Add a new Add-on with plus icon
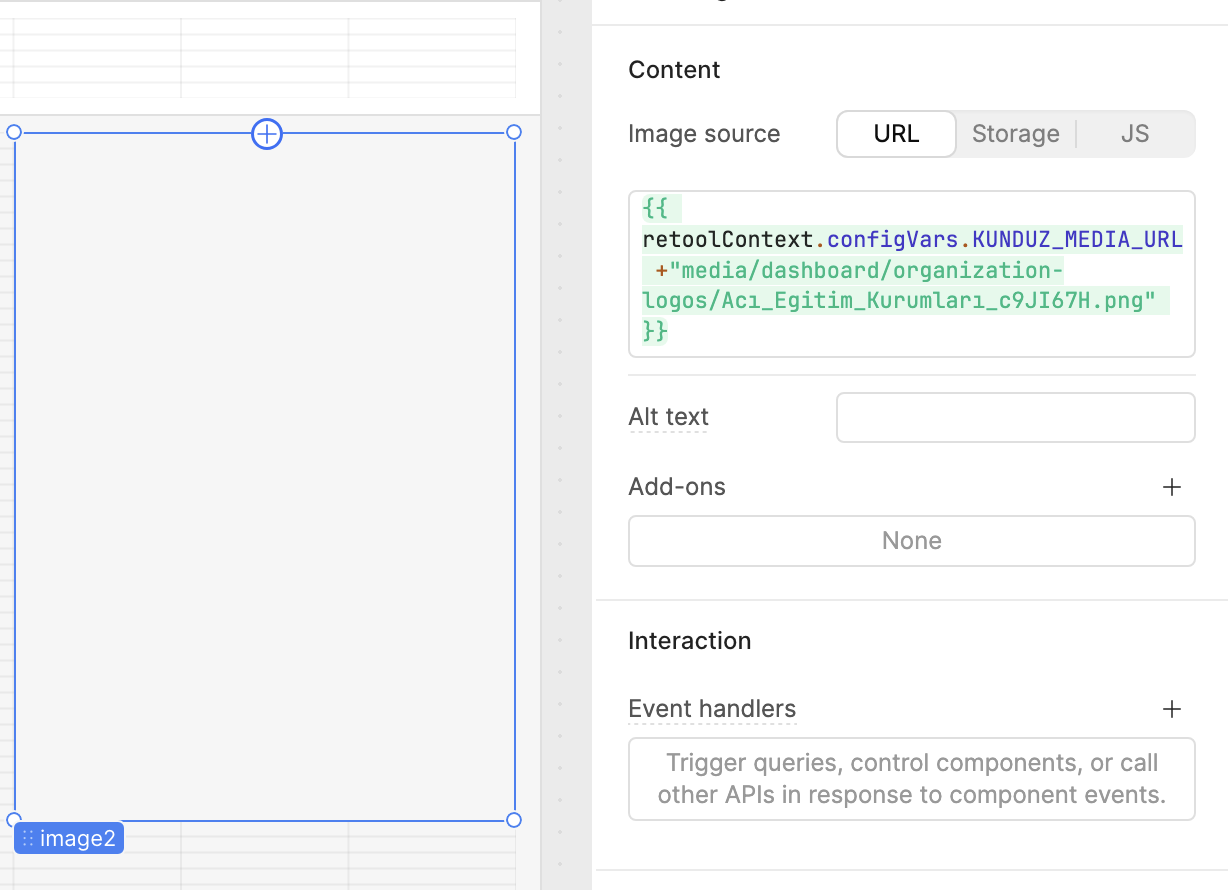The width and height of the screenshot is (1228, 890). [x=1172, y=487]
